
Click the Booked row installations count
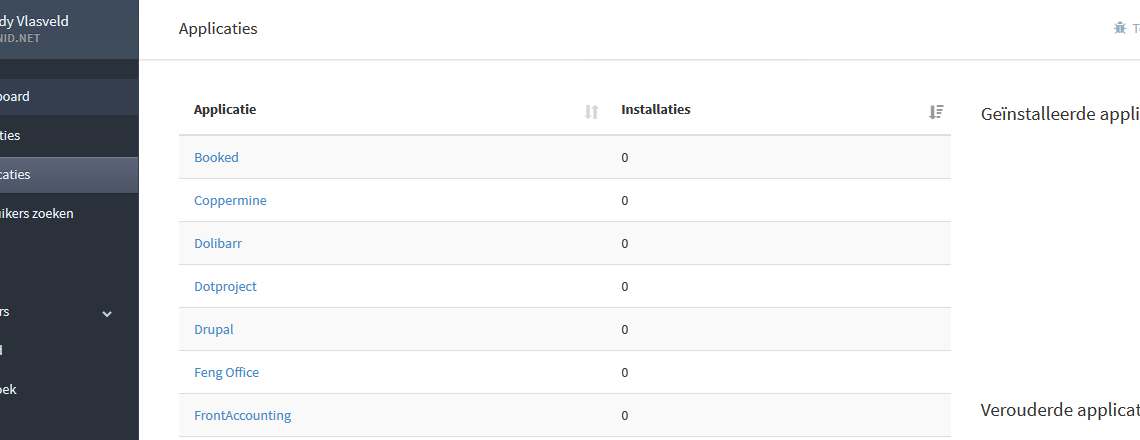(x=625, y=158)
